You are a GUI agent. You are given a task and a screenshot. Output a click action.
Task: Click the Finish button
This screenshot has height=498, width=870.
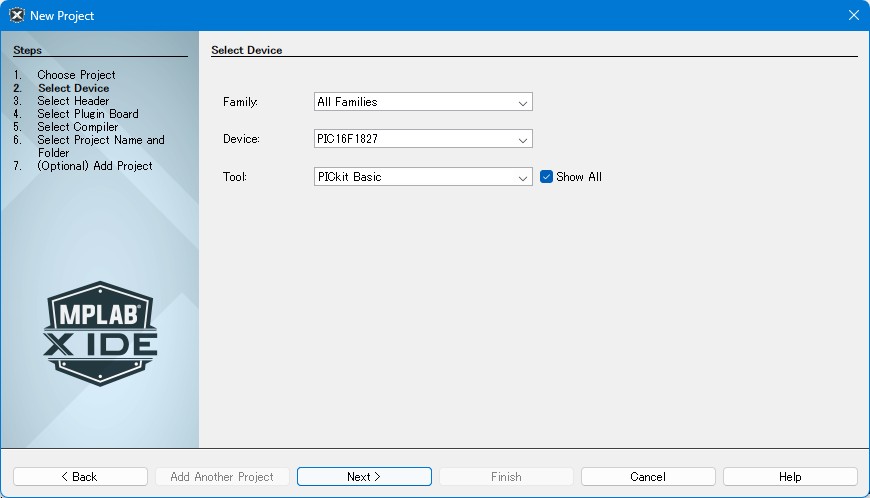tap(506, 477)
